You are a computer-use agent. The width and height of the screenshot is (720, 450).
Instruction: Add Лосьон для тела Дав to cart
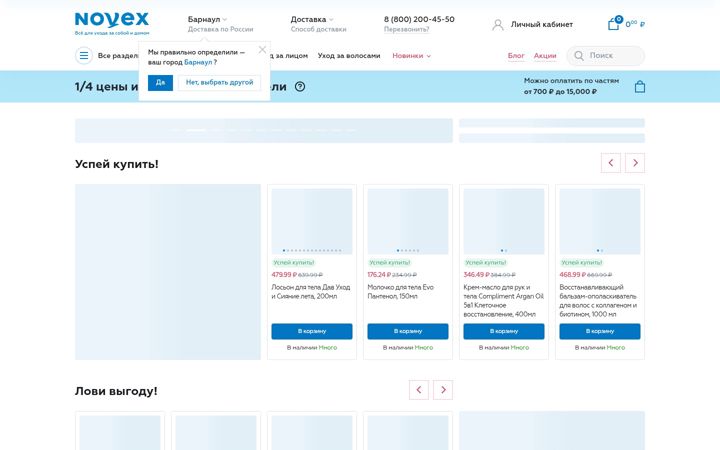pos(312,331)
